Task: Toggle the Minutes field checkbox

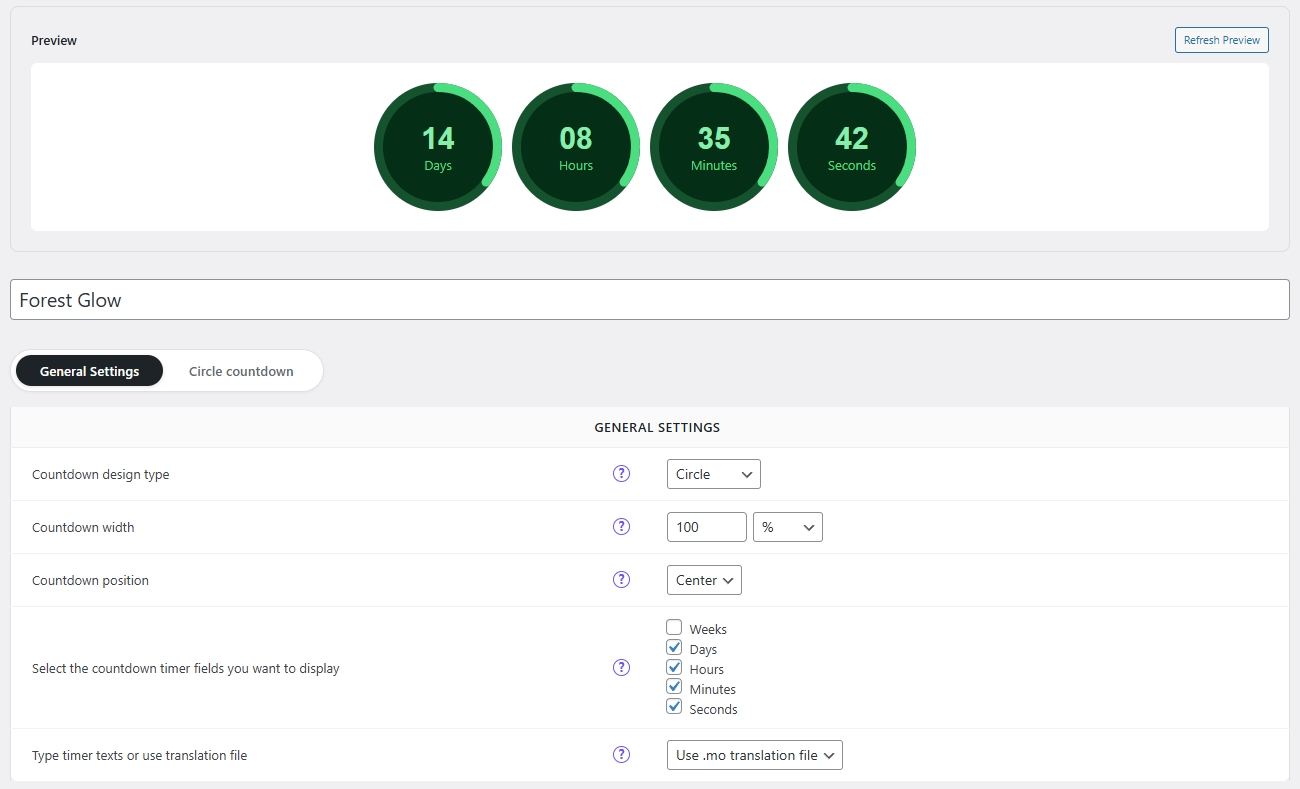Action: point(674,688)
